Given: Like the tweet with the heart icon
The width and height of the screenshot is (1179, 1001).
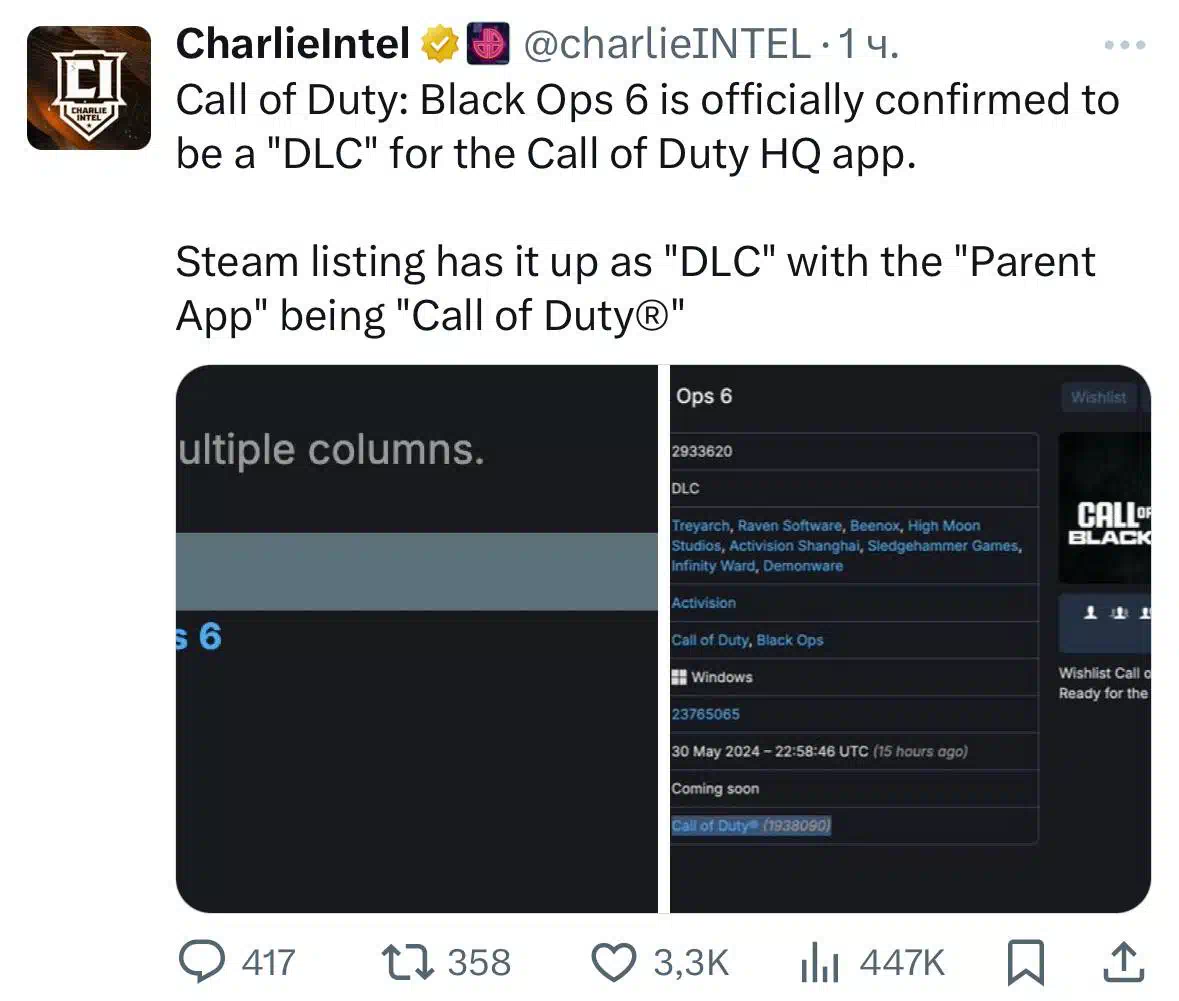Looking at the screenshot, I should (x=614, y=962).
